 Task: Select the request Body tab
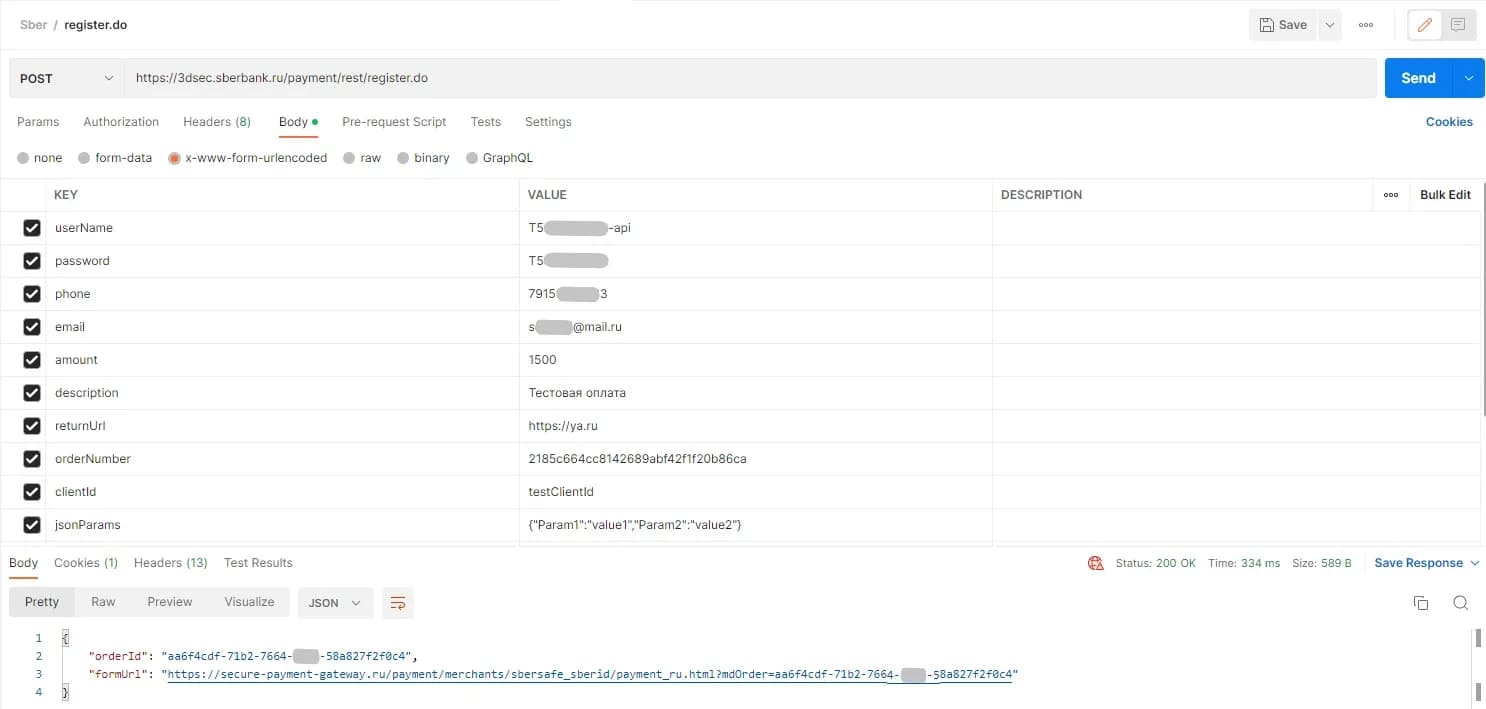[298, 122]
